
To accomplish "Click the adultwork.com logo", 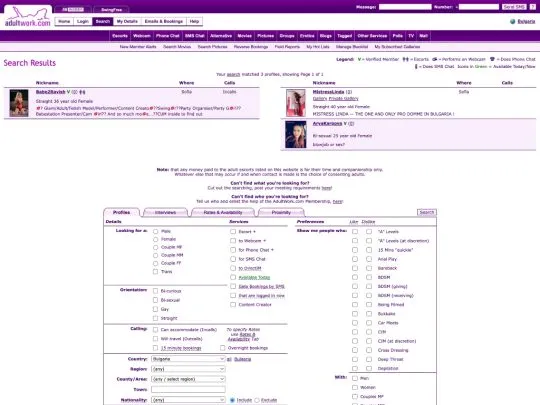I will [27, 17].
